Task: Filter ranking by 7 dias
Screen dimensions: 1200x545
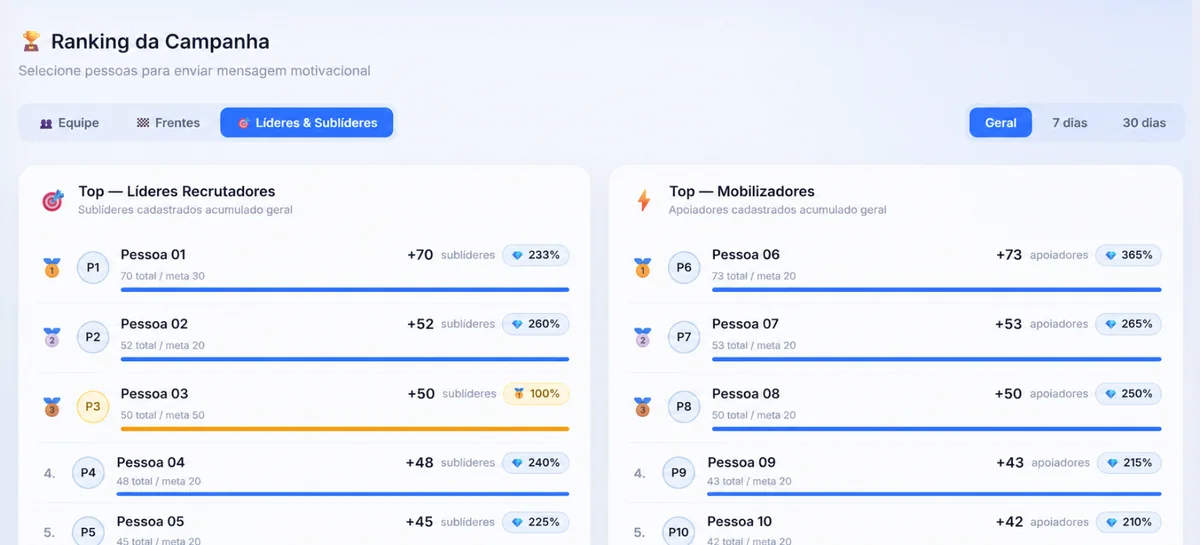Action: click(x=1069, y=123)
